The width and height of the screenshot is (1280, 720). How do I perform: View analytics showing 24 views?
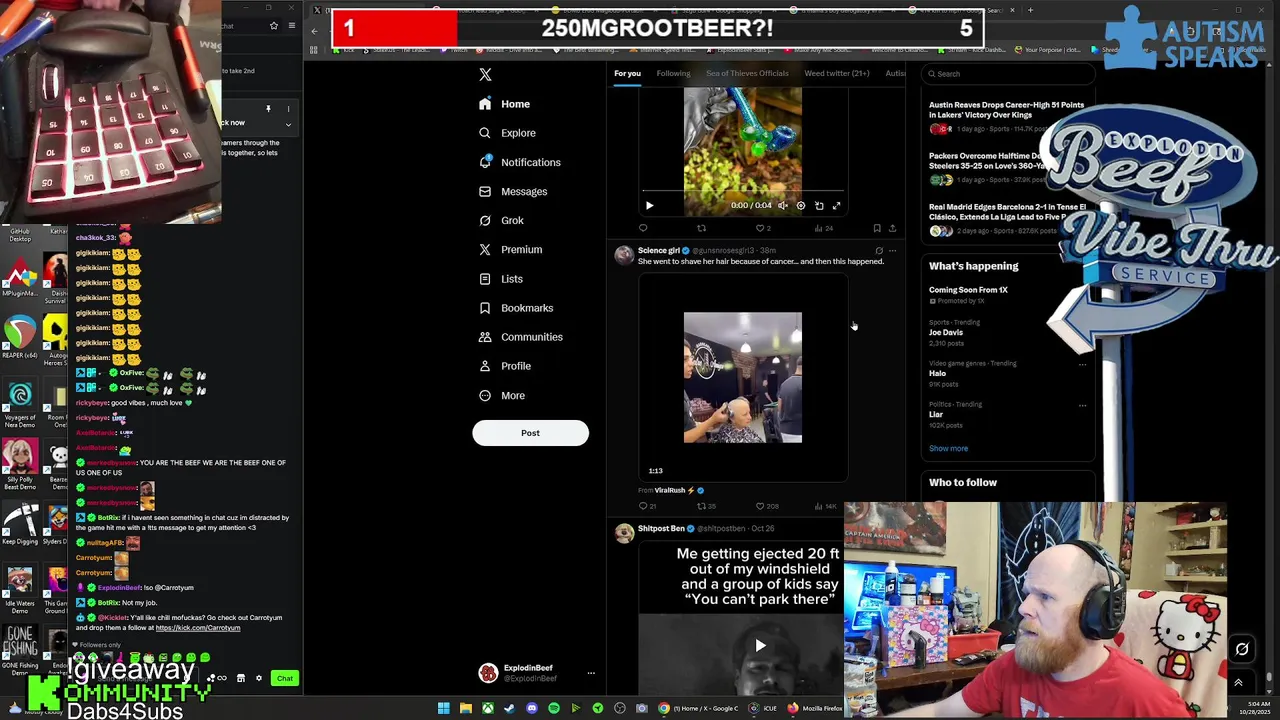pos(824,228)
